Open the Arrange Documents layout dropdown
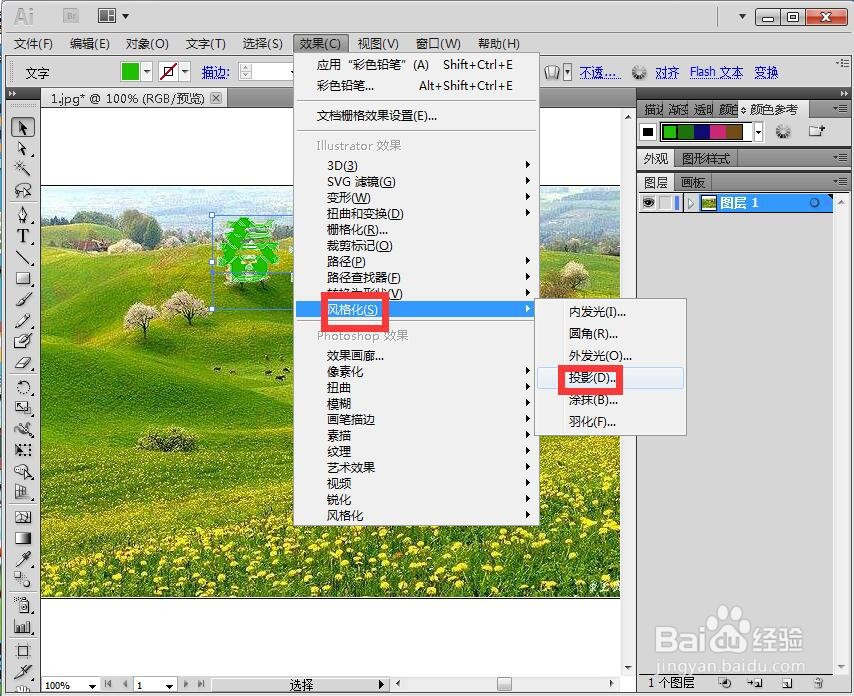This screenshot has width=854, height=696. pyautogui.click(x=113, y=16)
